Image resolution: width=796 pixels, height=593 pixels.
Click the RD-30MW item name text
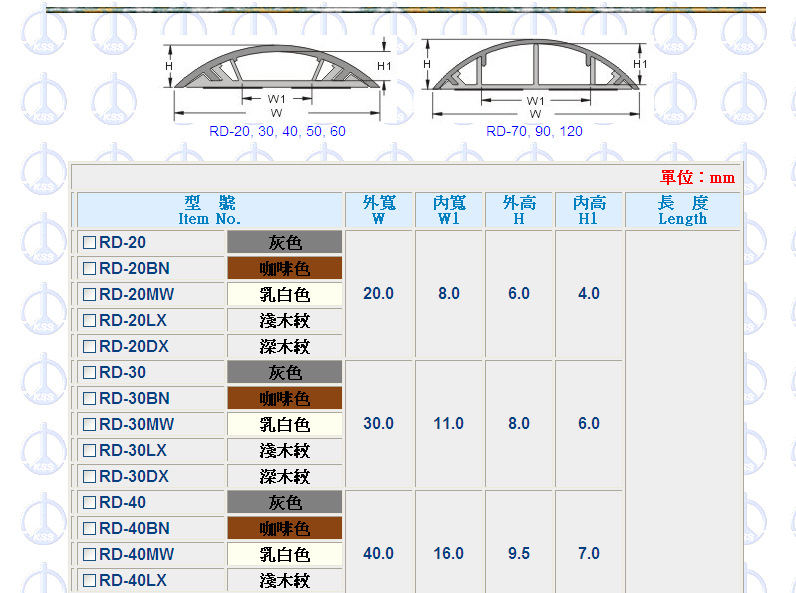137,424
